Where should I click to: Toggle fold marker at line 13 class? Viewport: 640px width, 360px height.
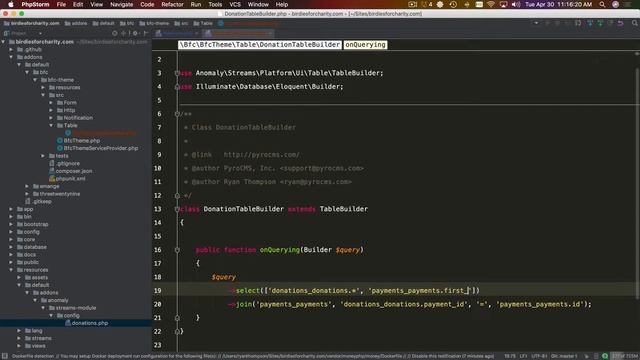(x=177, y=209)
